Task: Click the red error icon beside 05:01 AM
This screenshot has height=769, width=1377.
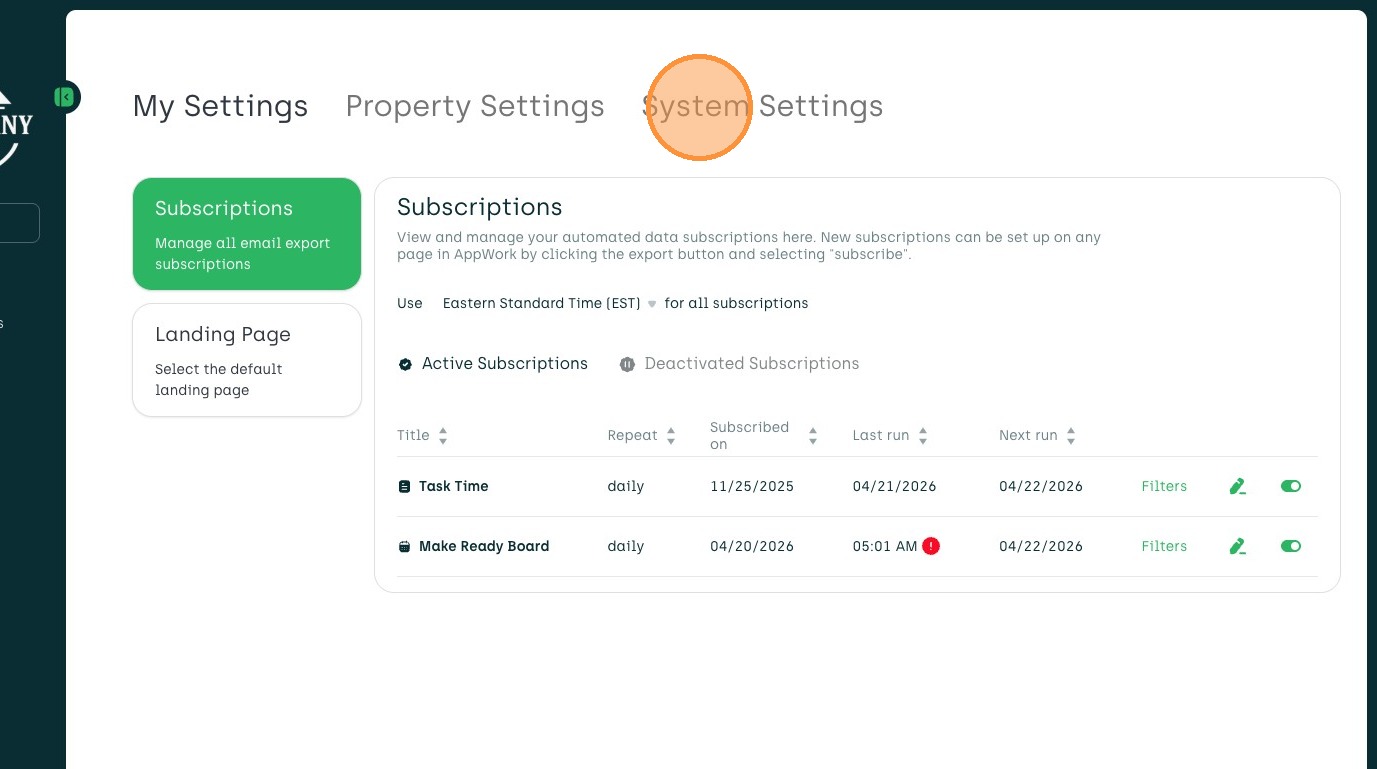Action: (x=931, y=546)
